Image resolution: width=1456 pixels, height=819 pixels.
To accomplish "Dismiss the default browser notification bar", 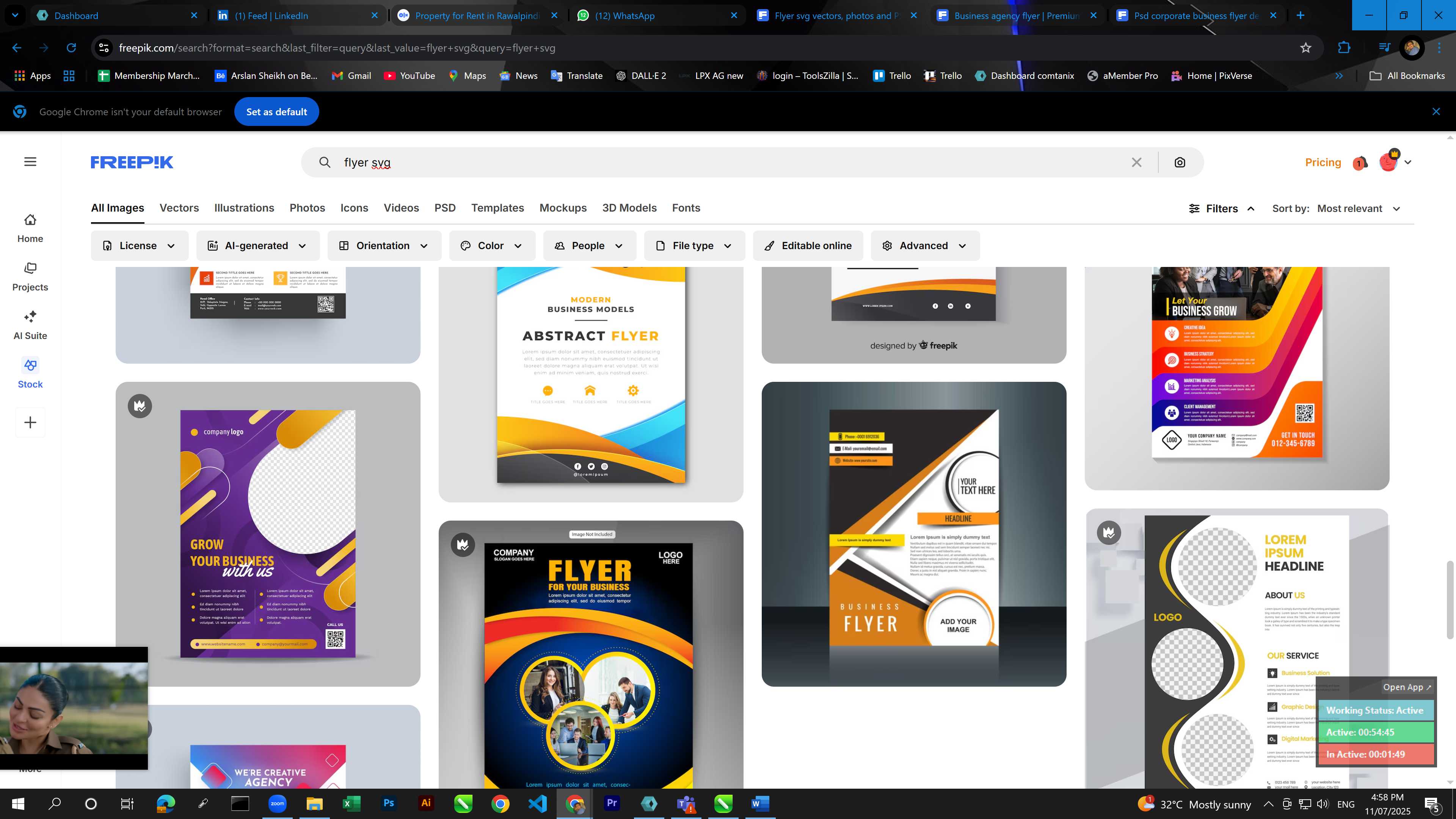I will [x=1436, y=112].
